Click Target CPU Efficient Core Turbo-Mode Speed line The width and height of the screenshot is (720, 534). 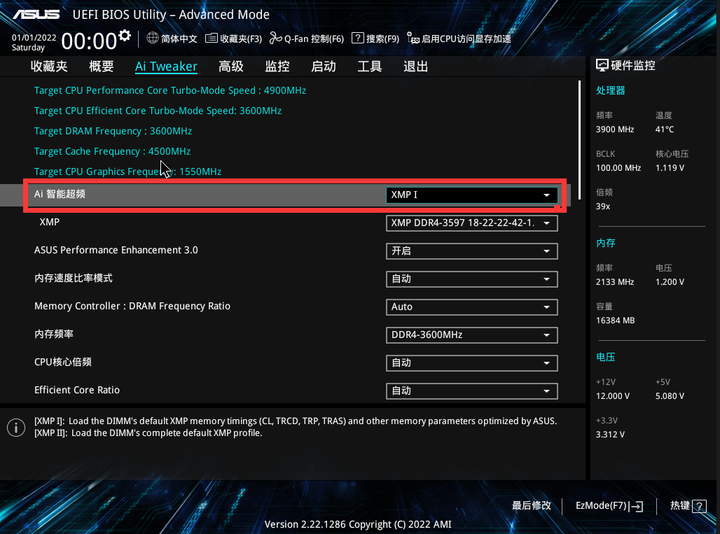(158, 111)
